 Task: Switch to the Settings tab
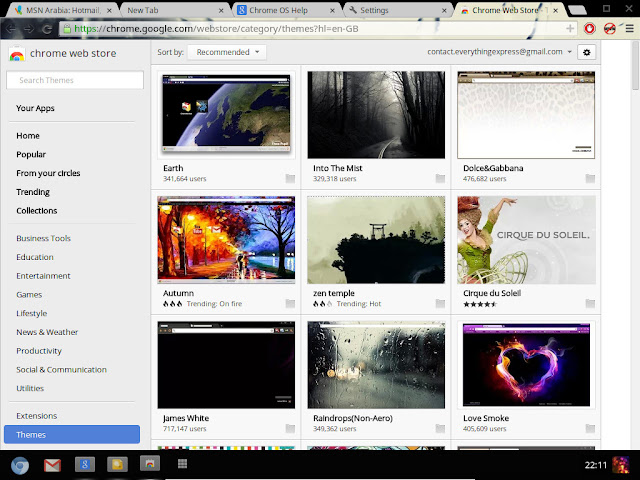[x=397, y=10]
